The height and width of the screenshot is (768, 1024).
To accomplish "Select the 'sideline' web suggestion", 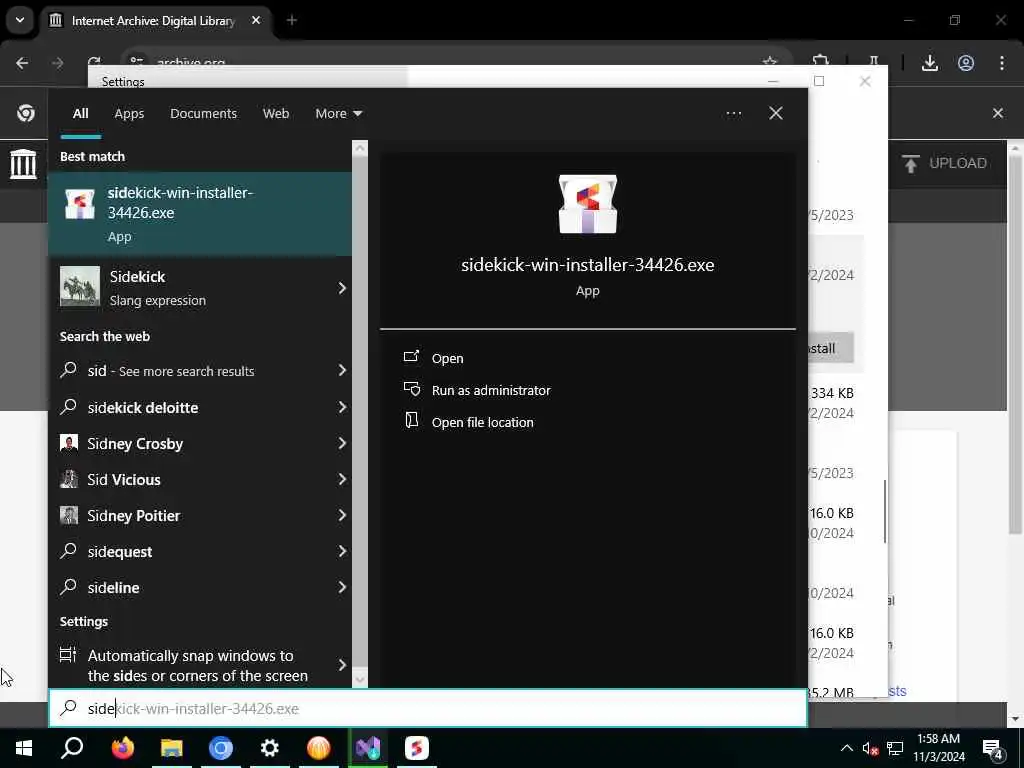I will click(189, 587).
